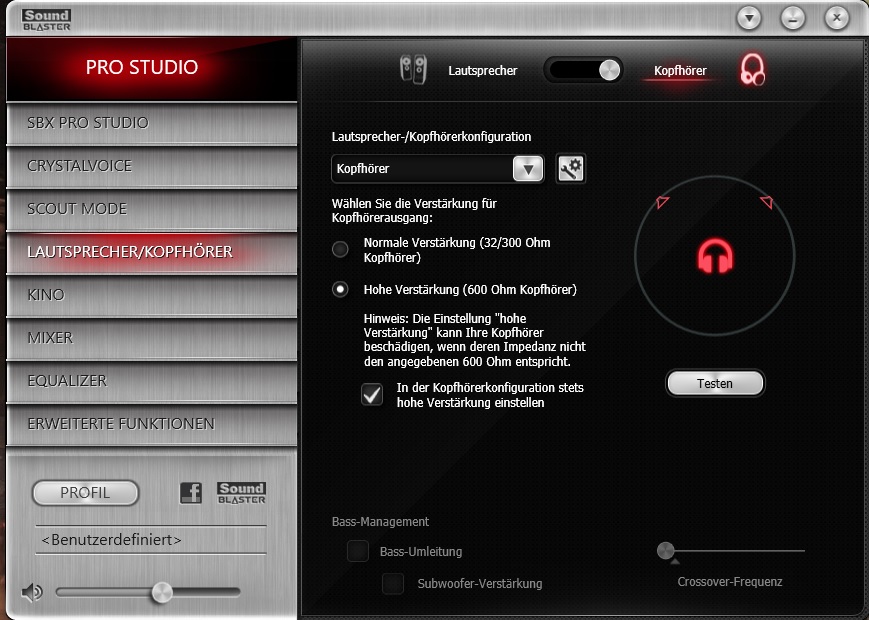Open the title bar dropdown arrow menu
This screenshot has height=620, width=869.
(749, 18)
